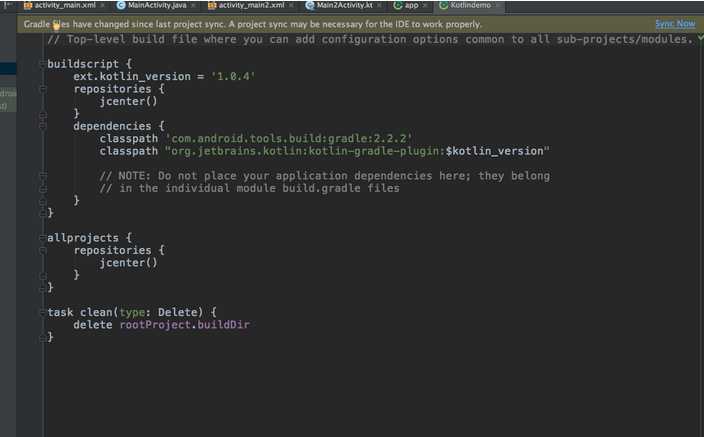Click $kotlin_version in the classpath line
The height and width of the screenshot is (437, 704).
494,151
